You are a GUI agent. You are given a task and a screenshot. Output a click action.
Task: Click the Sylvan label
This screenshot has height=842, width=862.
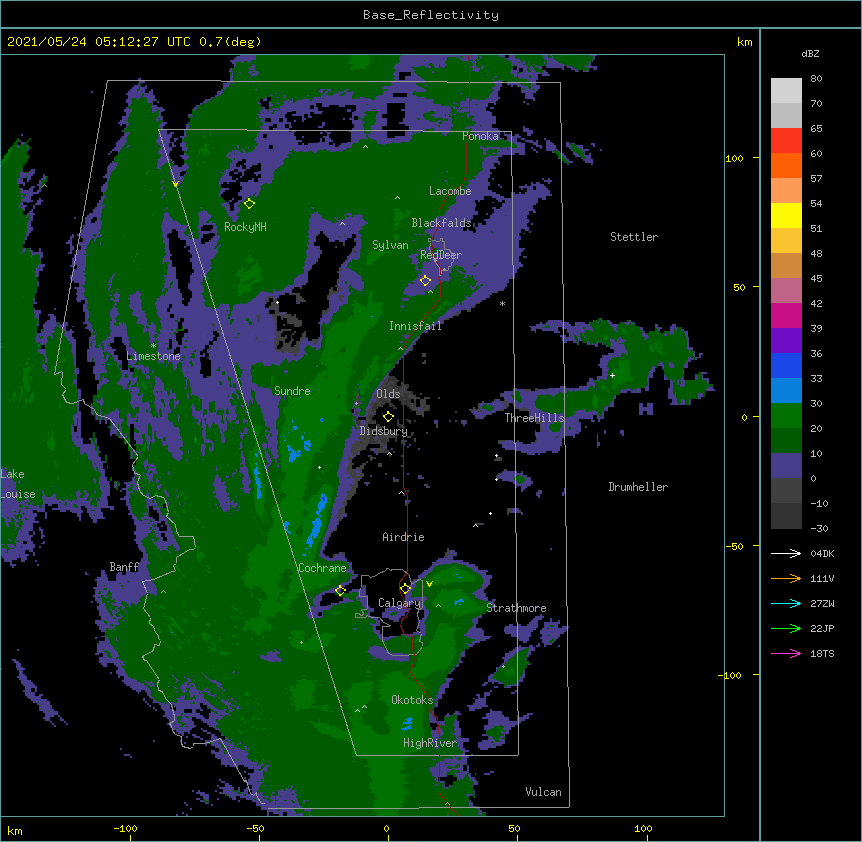tap(390, 245)
